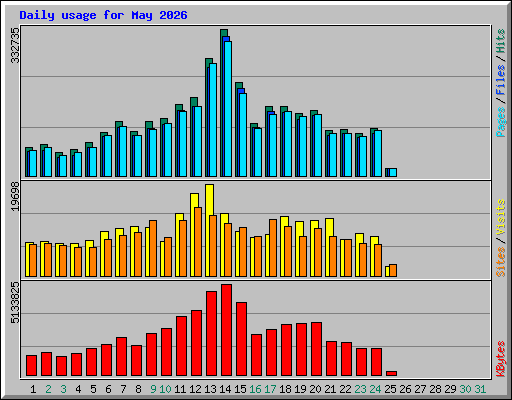
Task: Click the 332735 y-axis value
Action: tap(15, 45)
